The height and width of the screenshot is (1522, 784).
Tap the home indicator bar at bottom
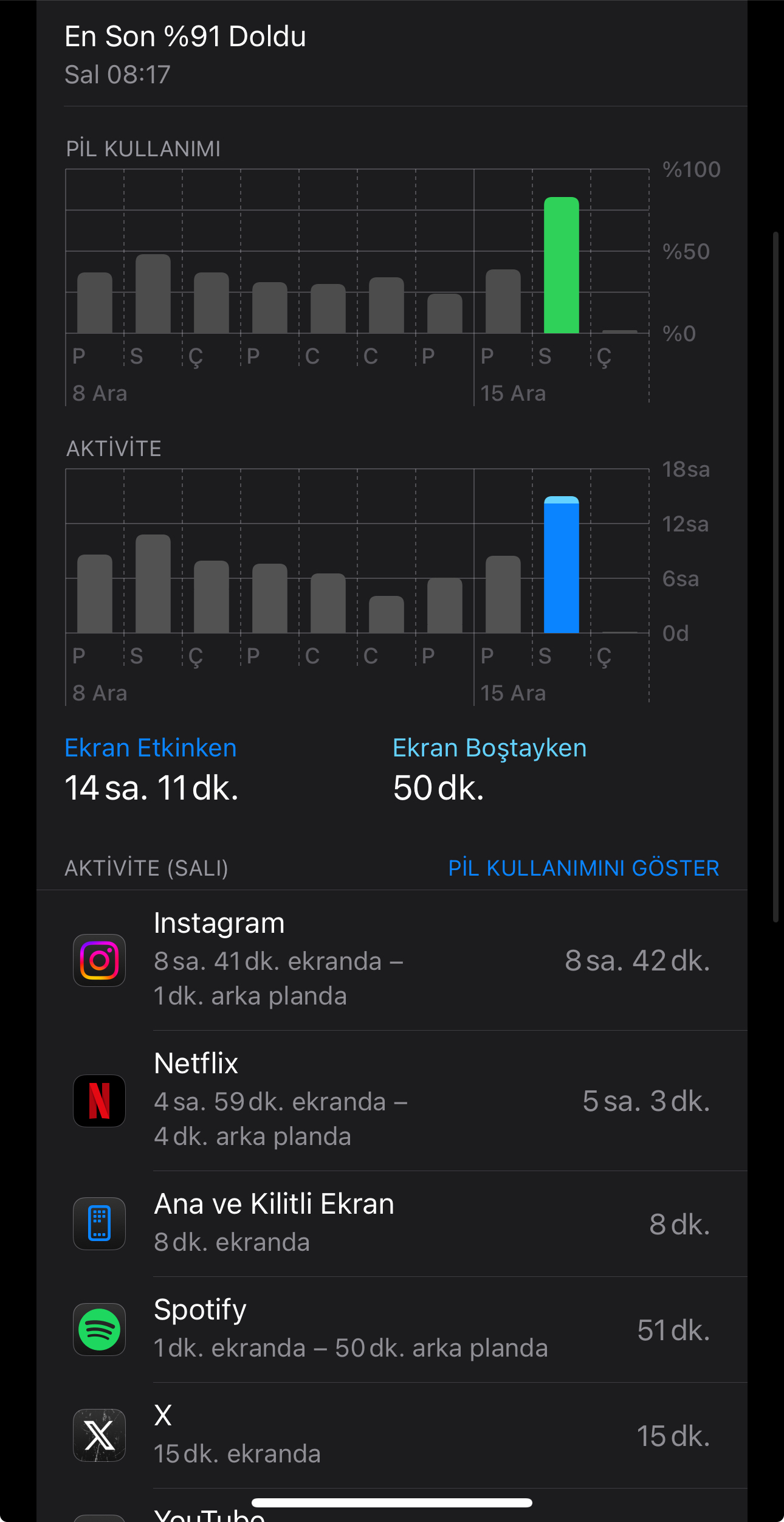click(x=391, y=1503)
